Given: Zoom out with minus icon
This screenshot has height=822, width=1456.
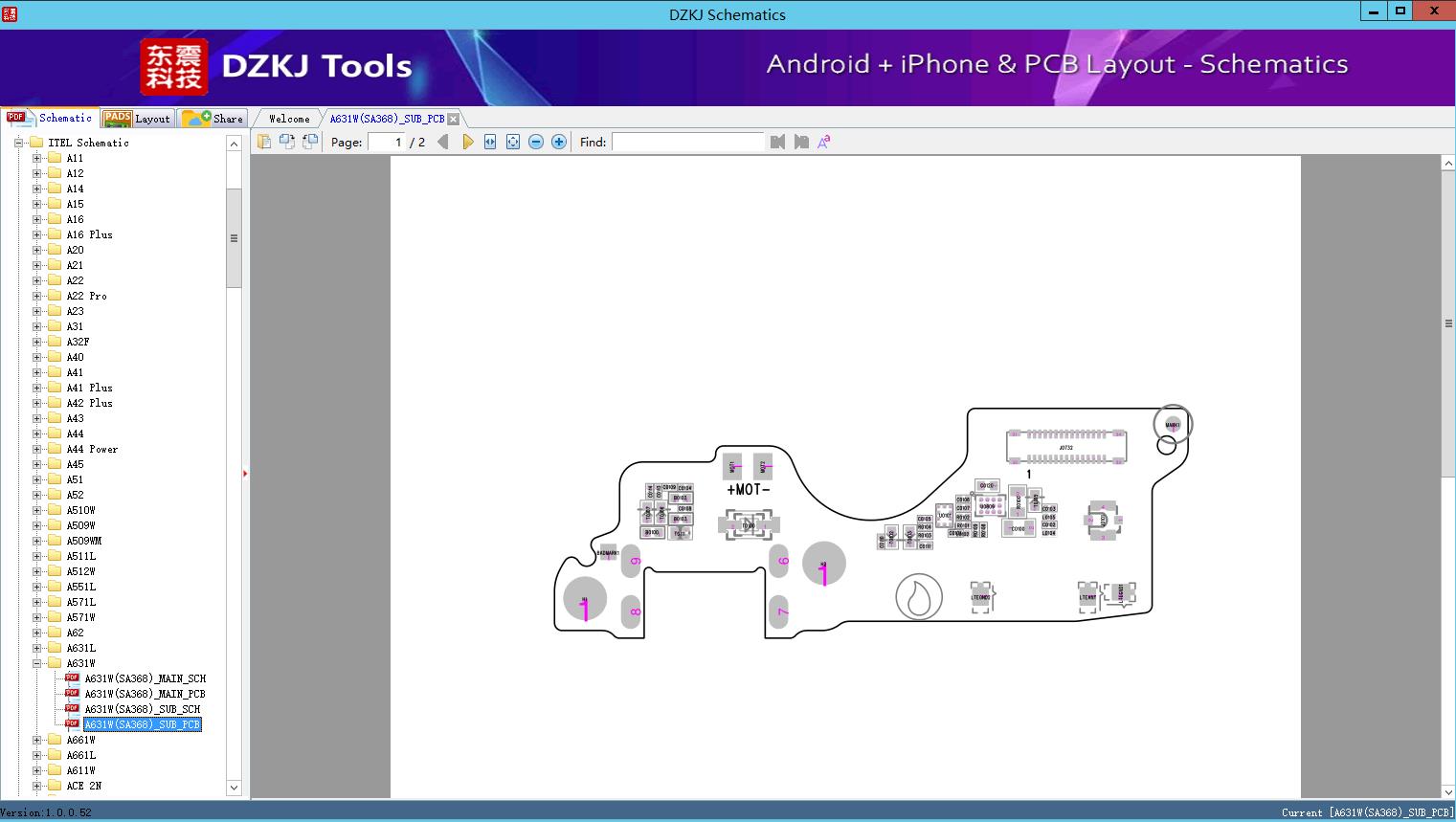Looking at the screenshot, I should pyautogui.click(x=536, y=142).
